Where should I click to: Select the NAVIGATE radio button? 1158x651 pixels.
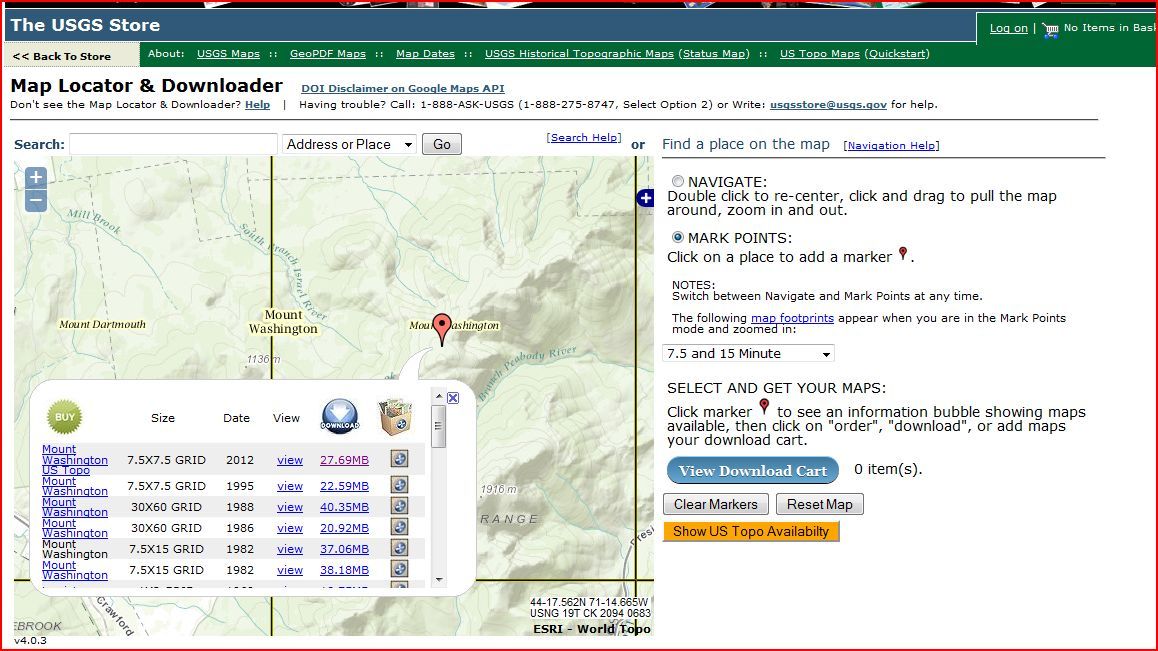tap(677, 181)
